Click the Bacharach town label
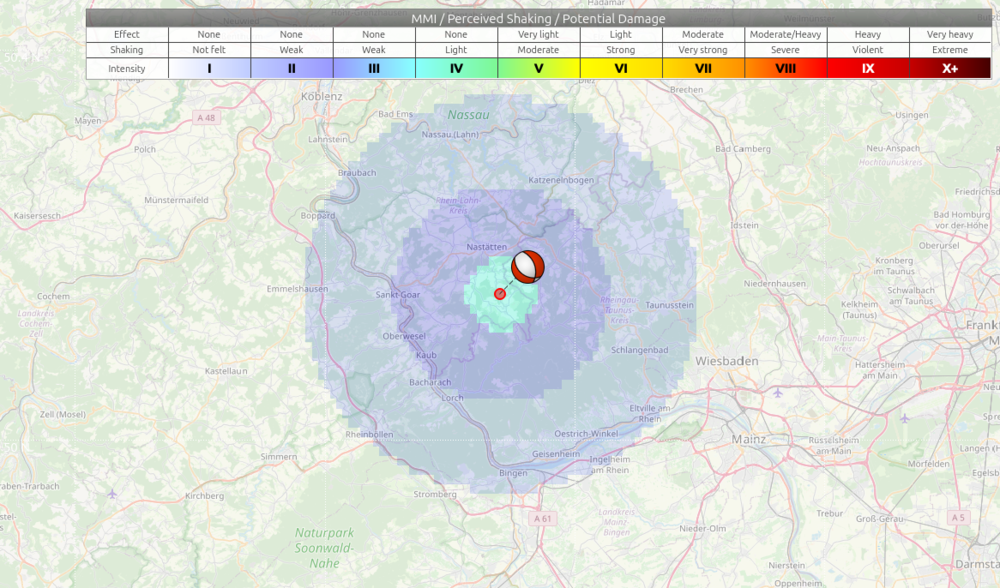The height and width of the screenshot is (588, 1000). click(x=430, y=383)
